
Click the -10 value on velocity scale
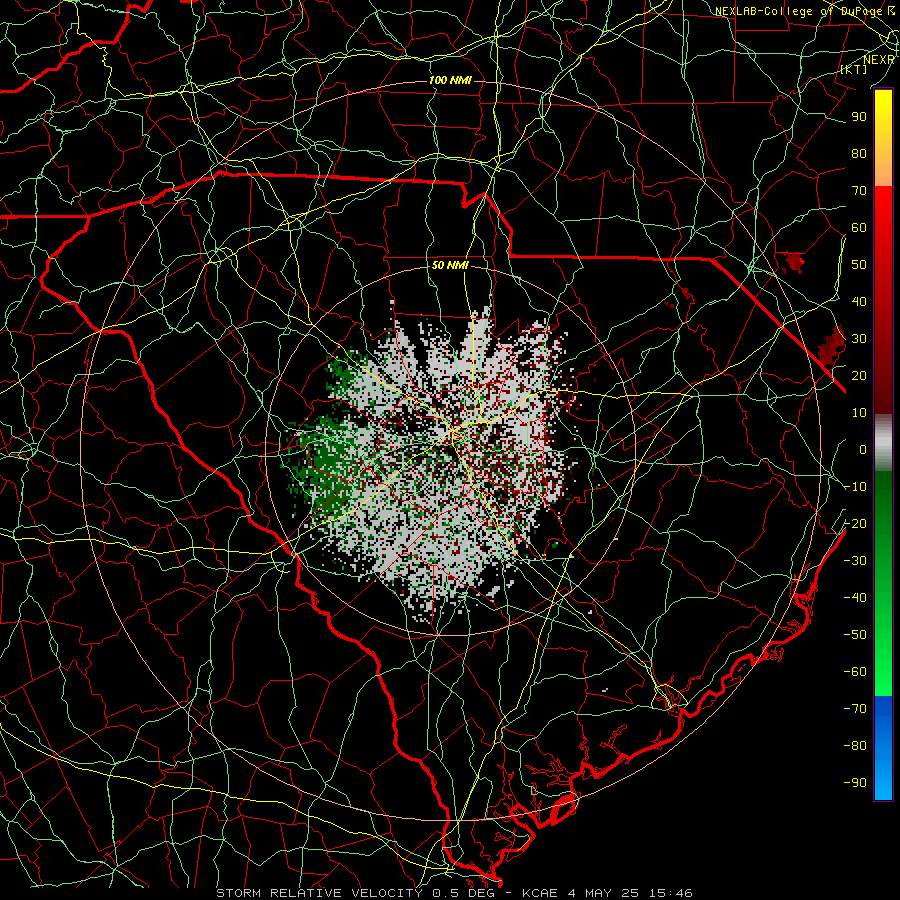[855, 487]
